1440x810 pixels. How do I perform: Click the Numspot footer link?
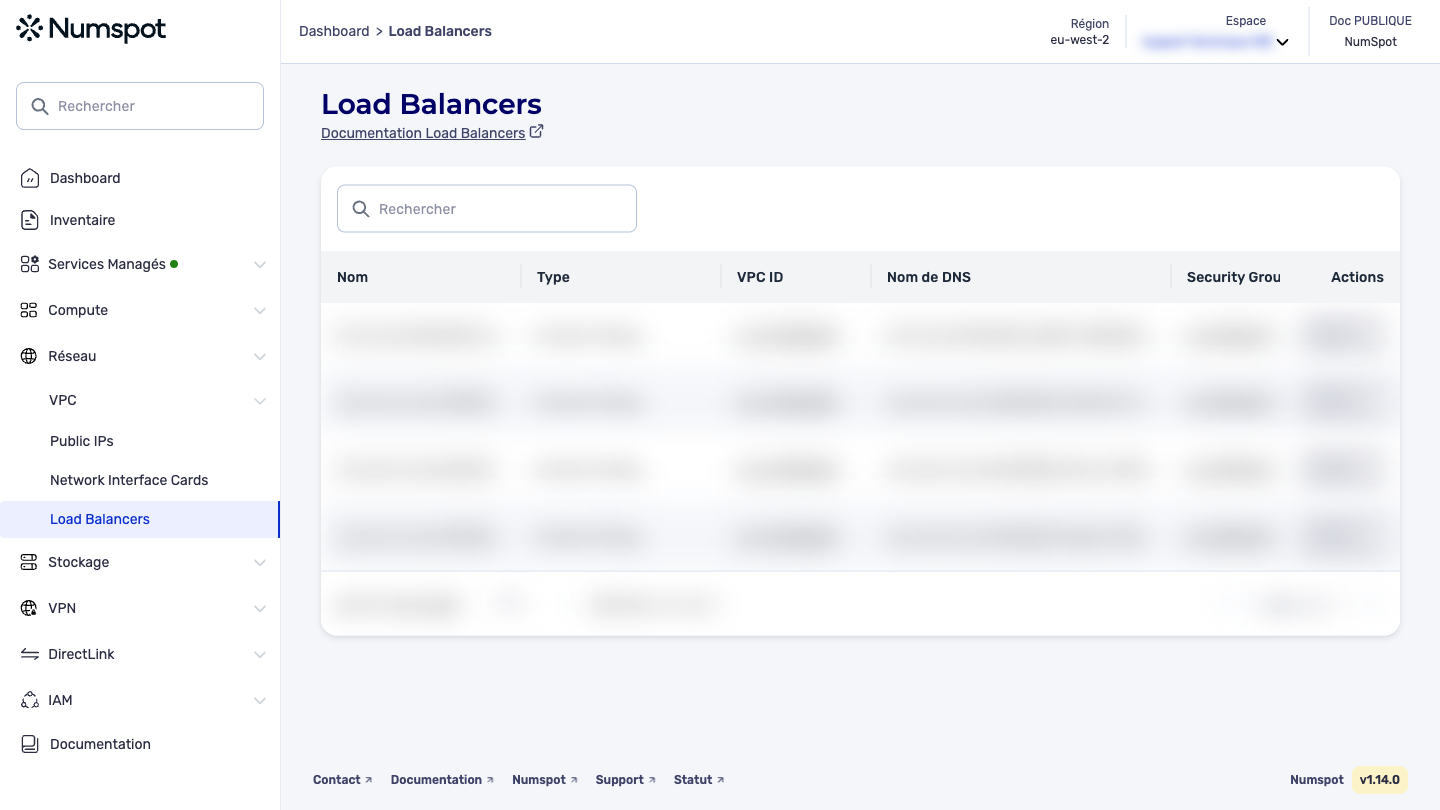pyautogui.click(x=545, y=780)
